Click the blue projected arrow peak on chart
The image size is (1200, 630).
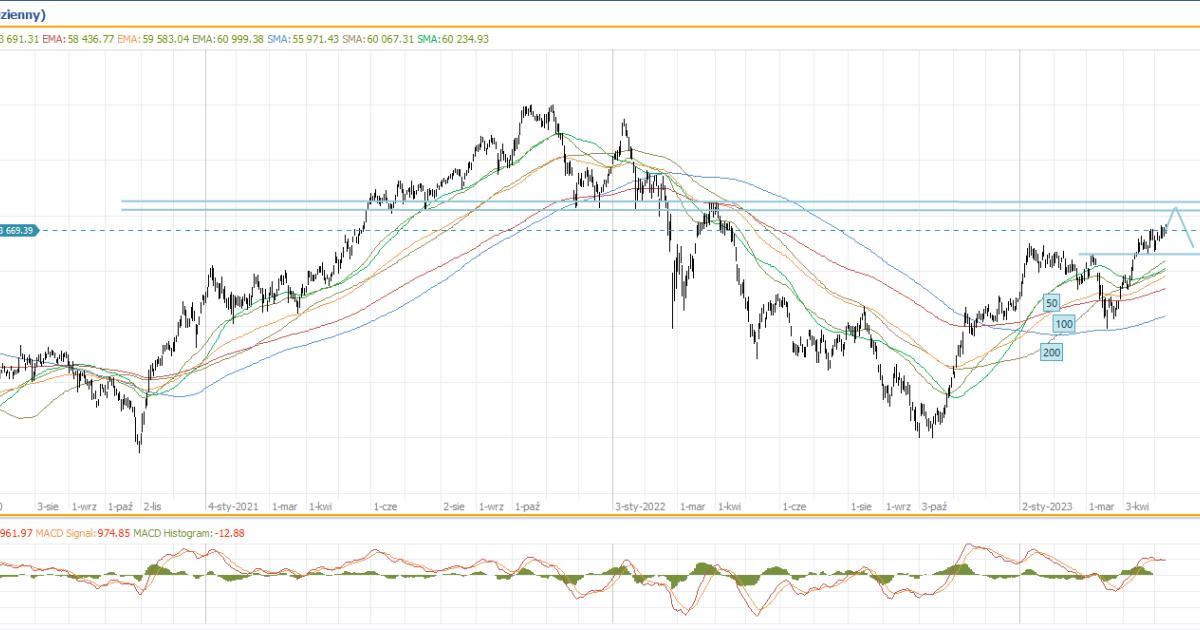pyautogui.click(x=1178, y=208)
